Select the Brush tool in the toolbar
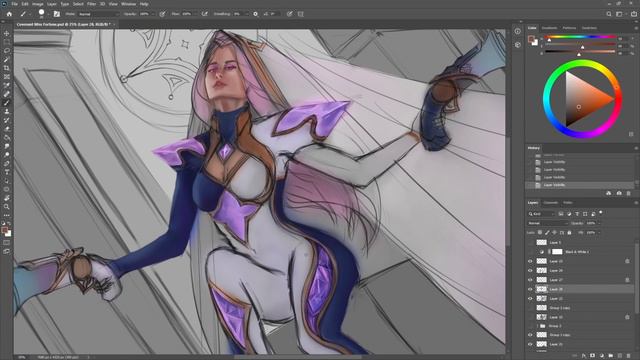 tap(7, 103)
